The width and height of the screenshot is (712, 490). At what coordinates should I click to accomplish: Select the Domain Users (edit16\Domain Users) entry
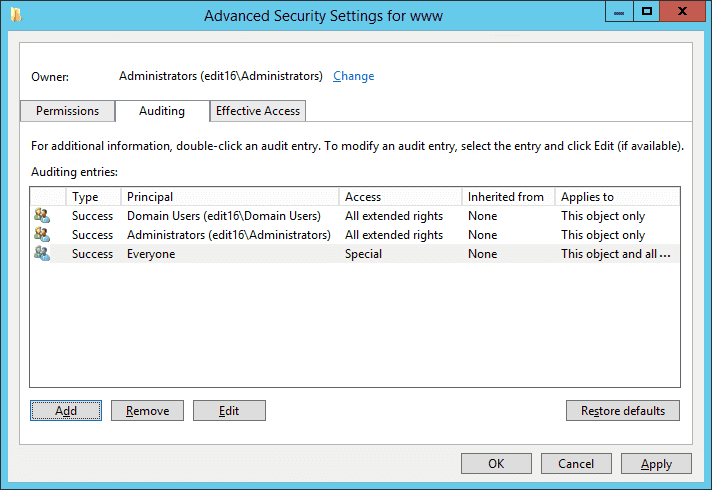point(355,216)
